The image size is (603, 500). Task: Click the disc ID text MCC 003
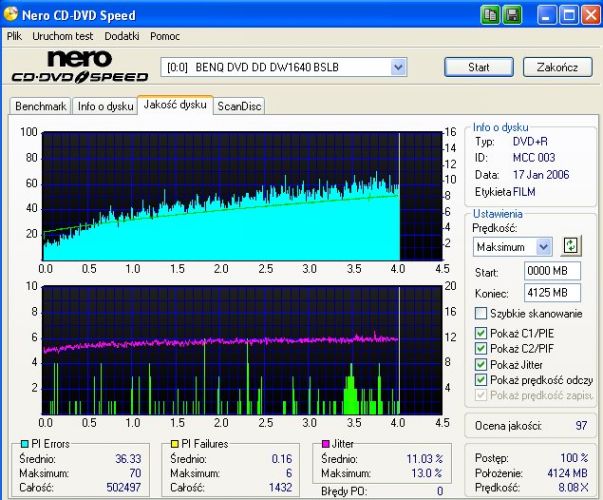click(534, 158)
